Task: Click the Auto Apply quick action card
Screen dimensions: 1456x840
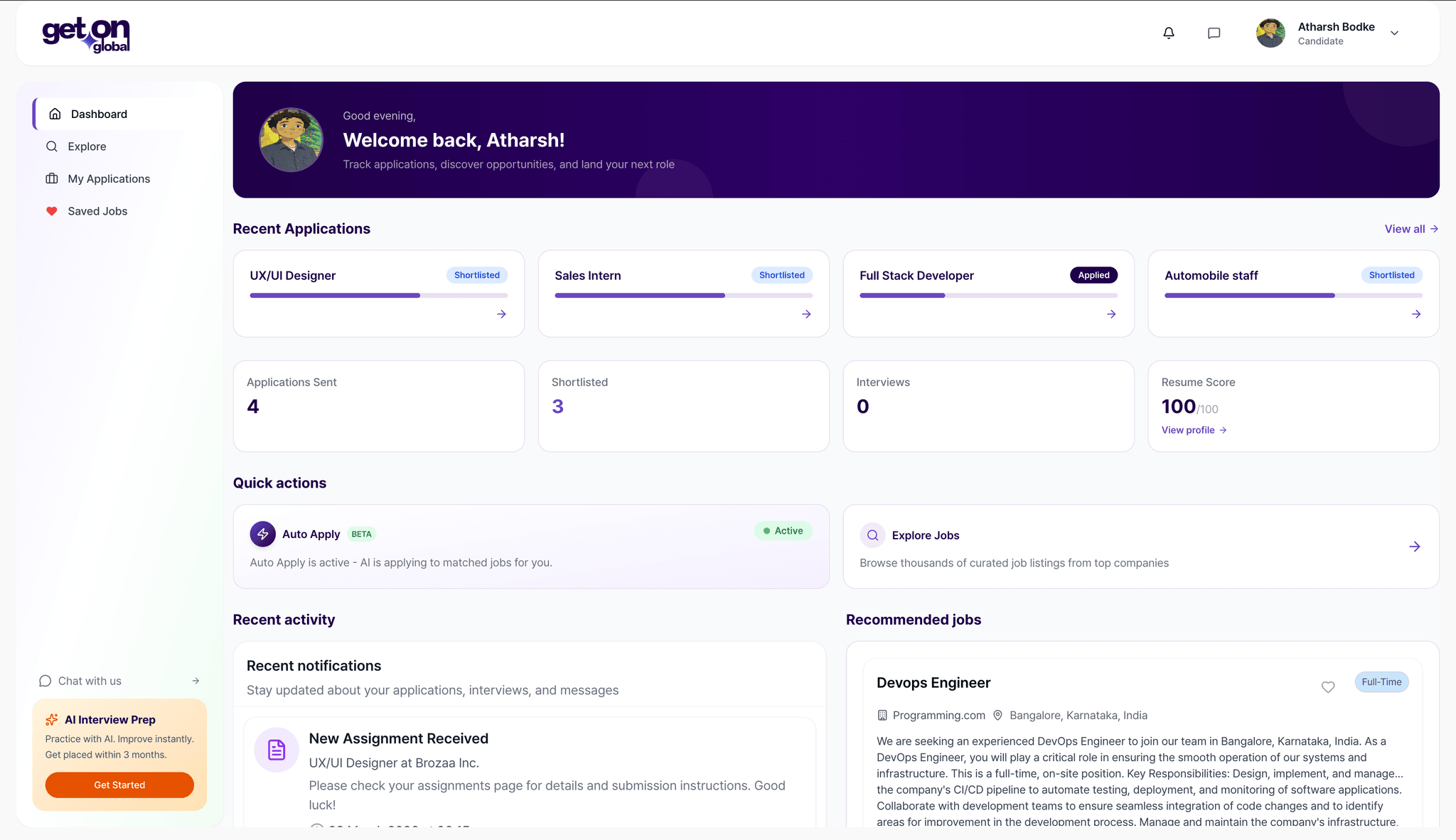Action: (x=531, y=546)
